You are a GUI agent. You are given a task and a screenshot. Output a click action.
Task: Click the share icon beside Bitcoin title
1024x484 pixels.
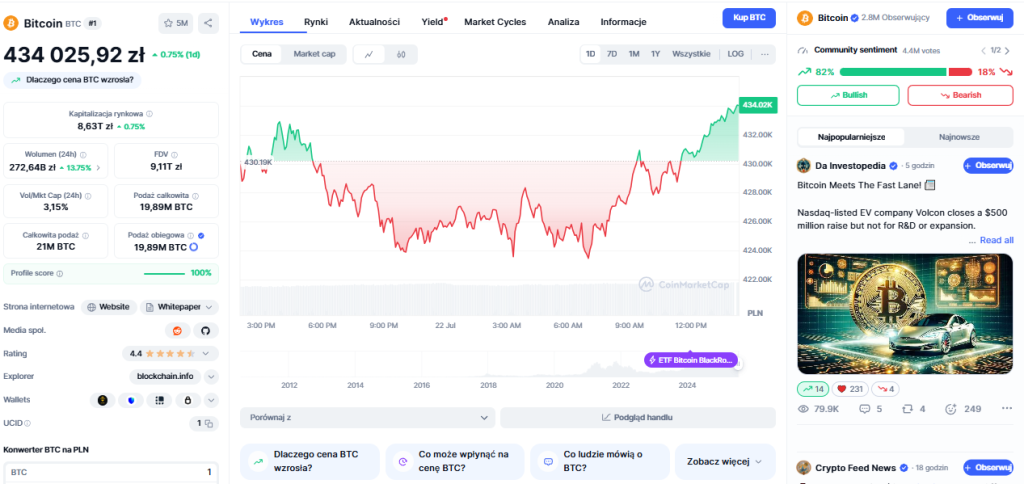click(x=208, y=23)
